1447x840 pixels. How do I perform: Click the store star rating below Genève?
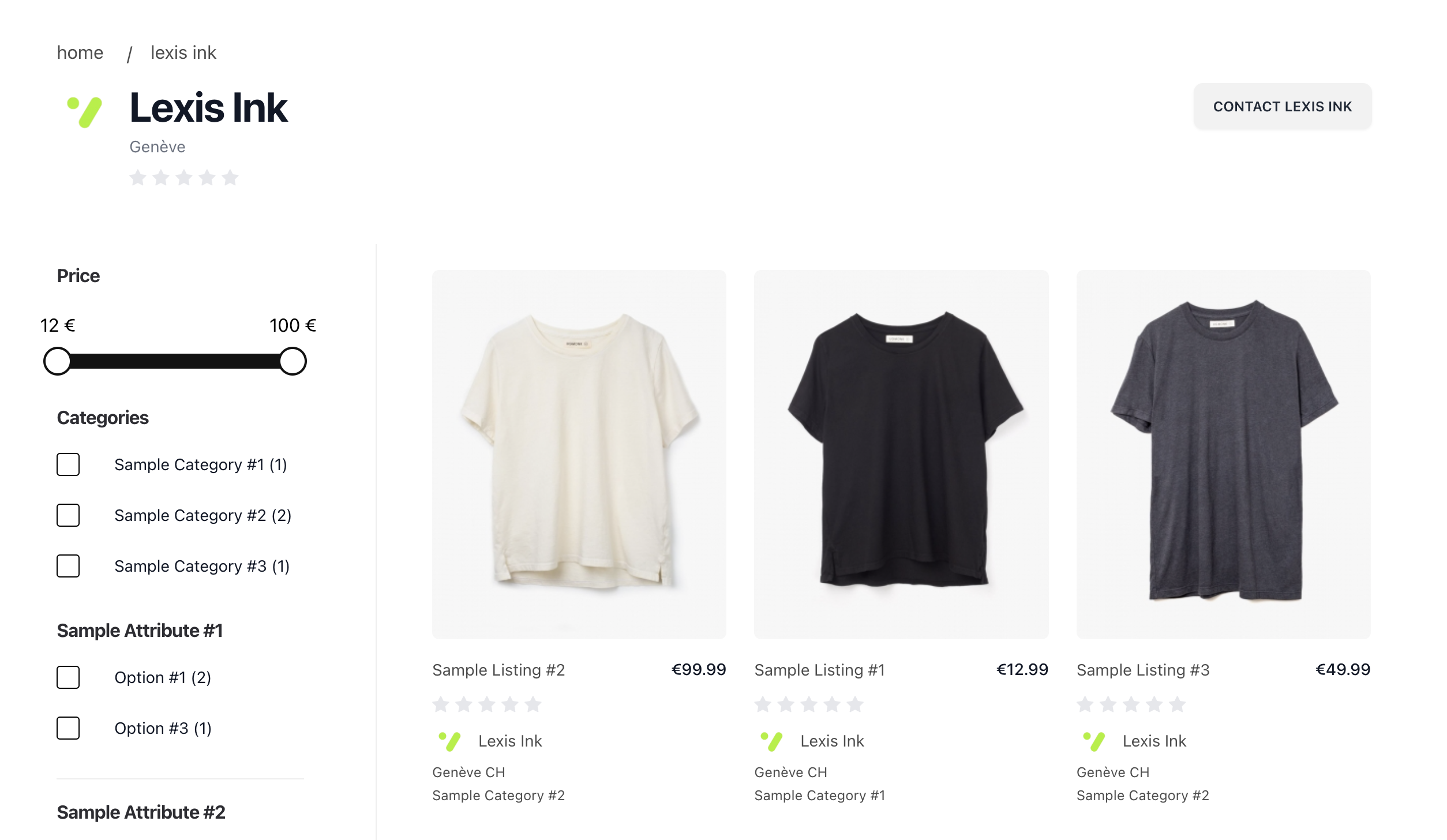click(x=183, y=178)
